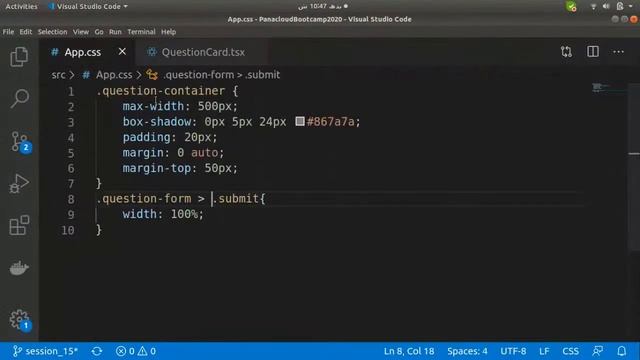The width and height of the screenshot is (640, 360).
Task: Open the File menu
Action: pos(8,32)
